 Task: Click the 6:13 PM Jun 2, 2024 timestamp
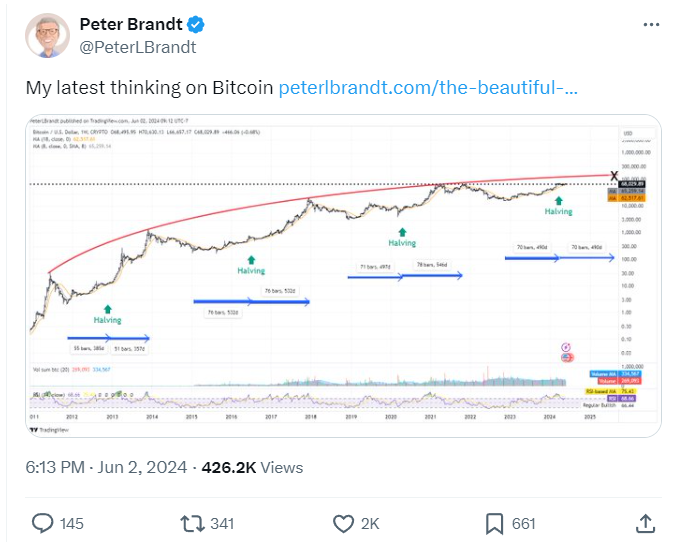[x=106, y=467]
